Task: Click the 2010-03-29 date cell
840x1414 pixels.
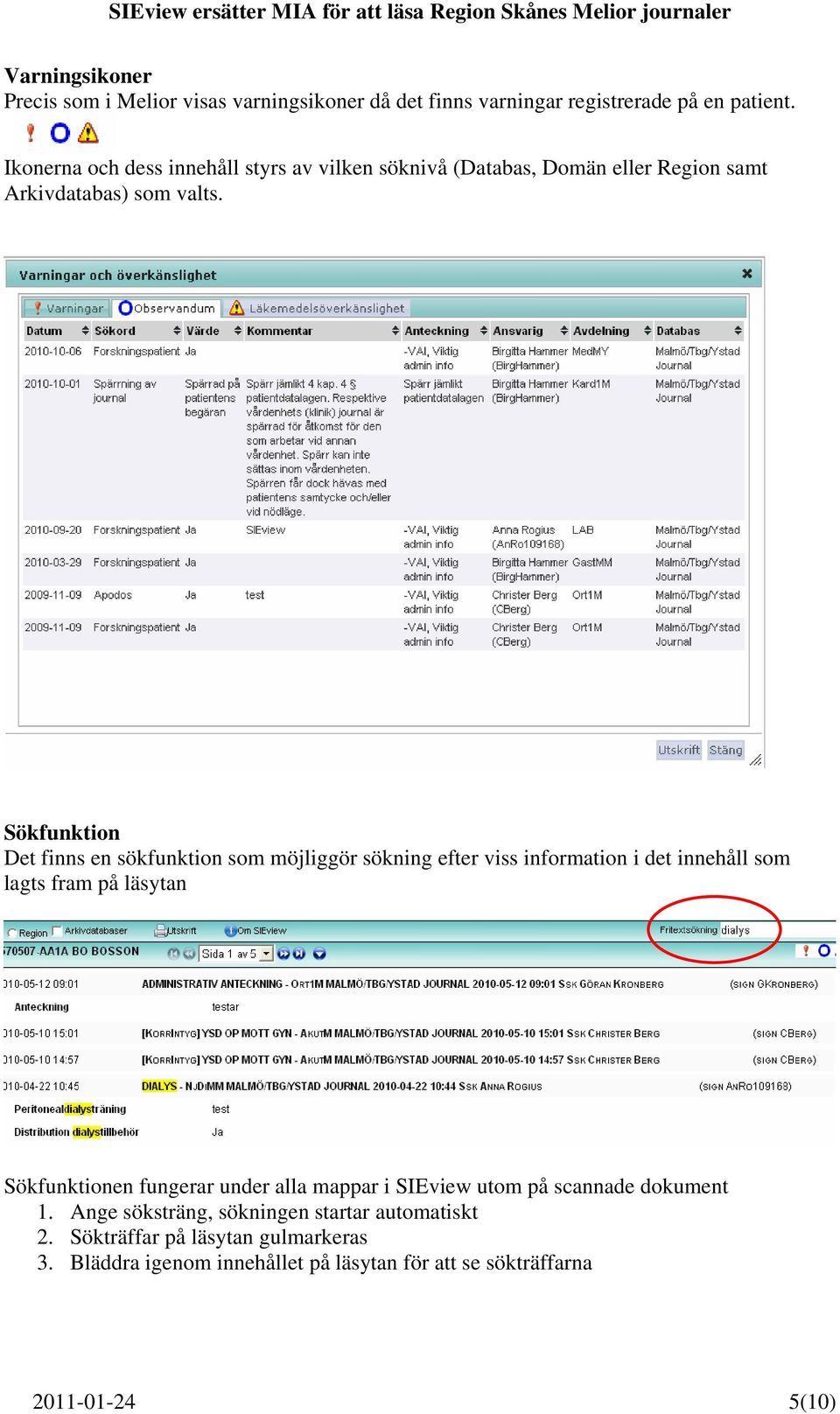Action: click(x=52, y=563)
